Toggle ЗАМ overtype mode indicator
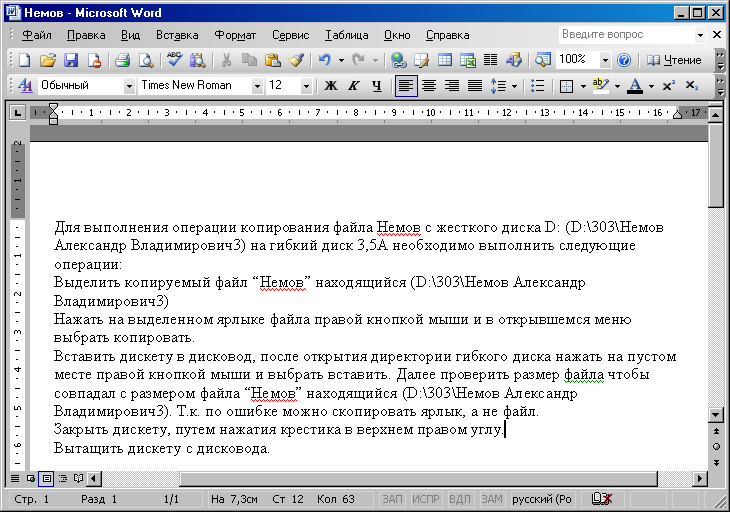The width and height of the screenshot is (730, 512). pyautogui.click(x=492, y=499)
